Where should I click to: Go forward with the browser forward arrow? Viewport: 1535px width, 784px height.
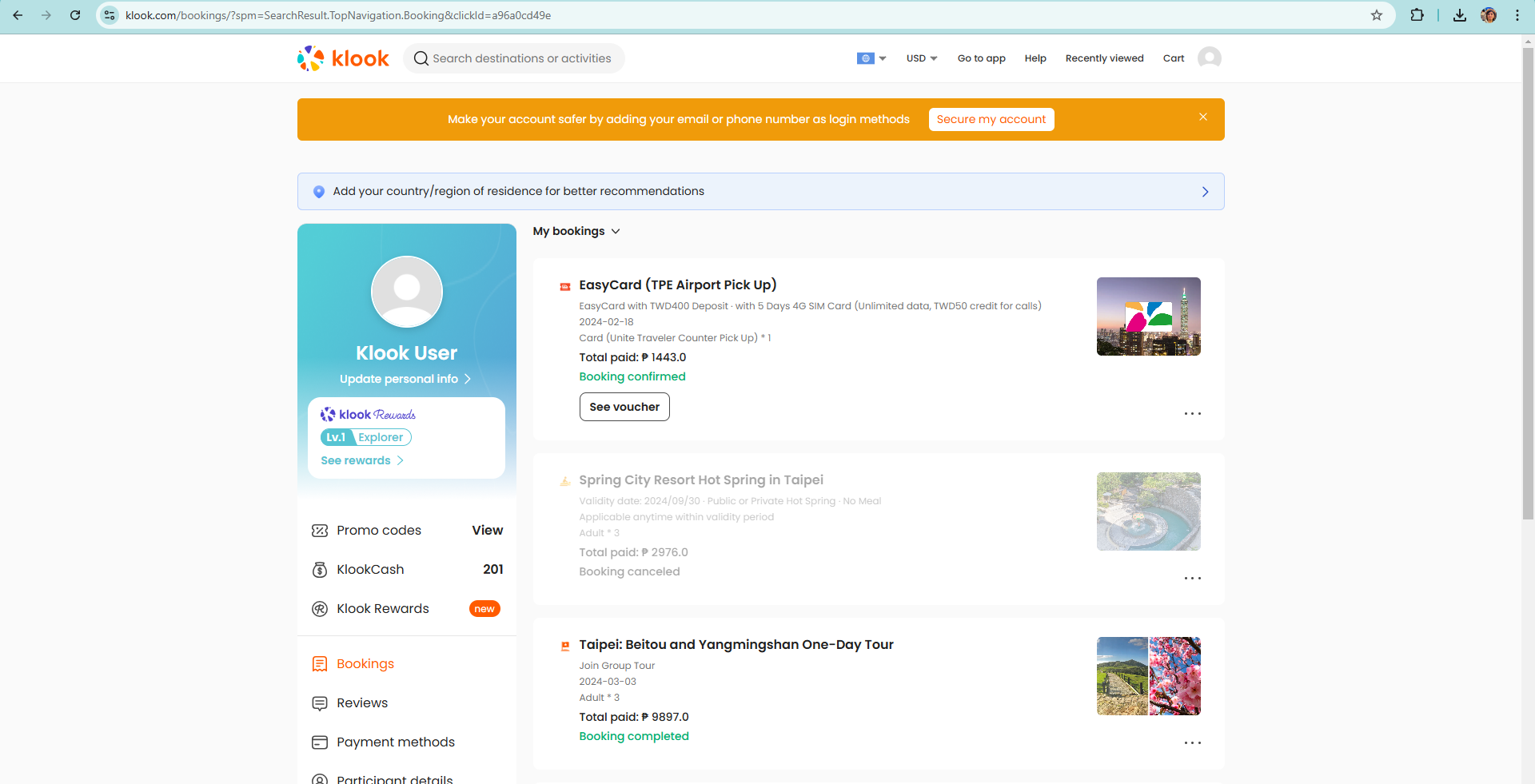coord(46,15)
